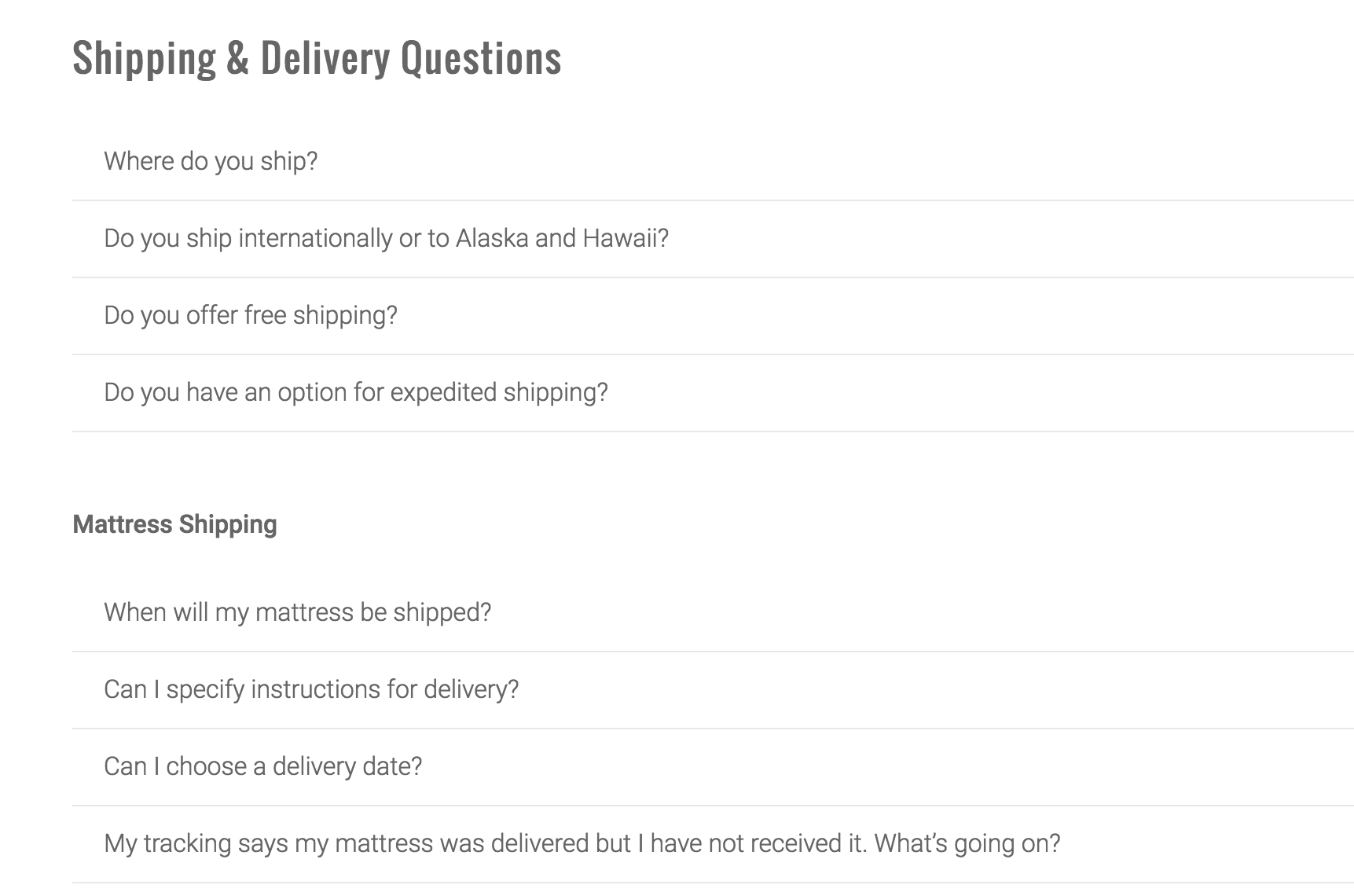This screenshot has height=896, width=1354.
Task: Click the 'Shipping & Delivery Questions' heading
Action: 317,58
